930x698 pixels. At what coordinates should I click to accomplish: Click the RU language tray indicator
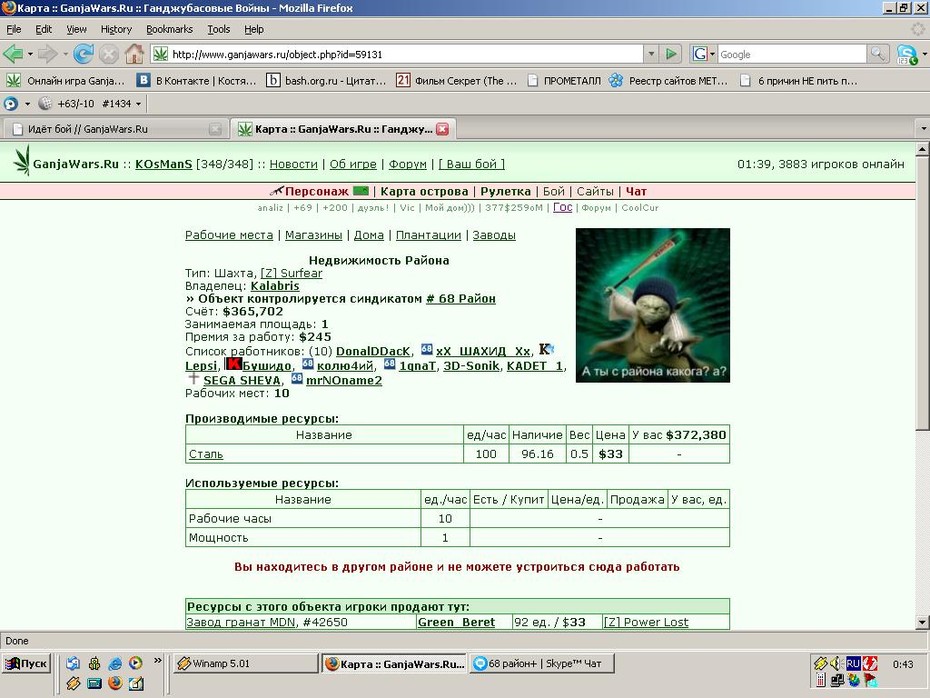[x=853, y=664]
